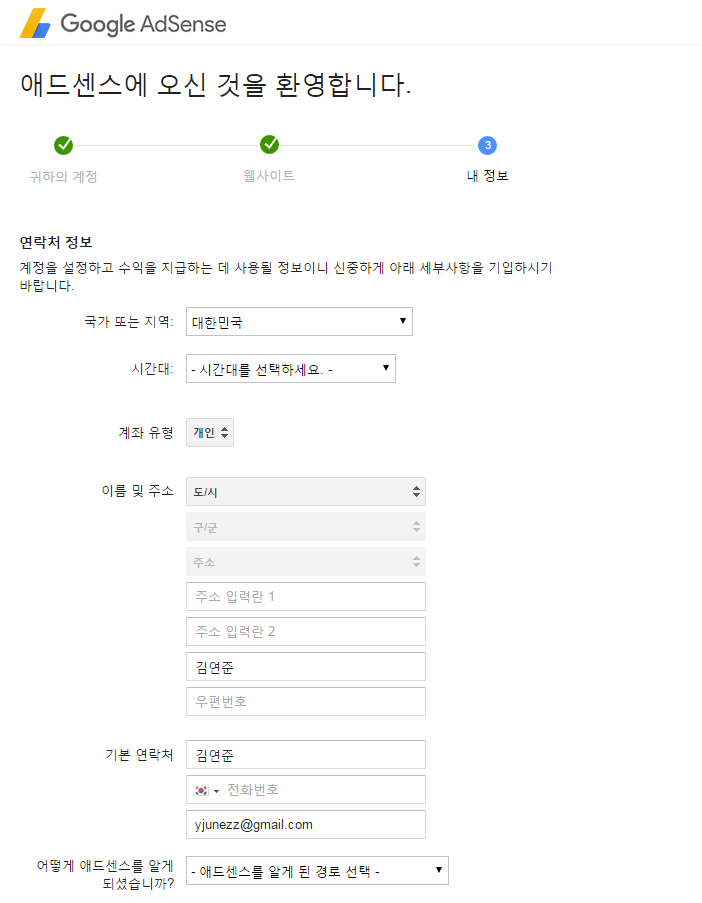Click the 어떻게 애드센스를 알게 되셨습니까? label
Image resolution: width=702 pixels, height=903 pixels.
105,874
